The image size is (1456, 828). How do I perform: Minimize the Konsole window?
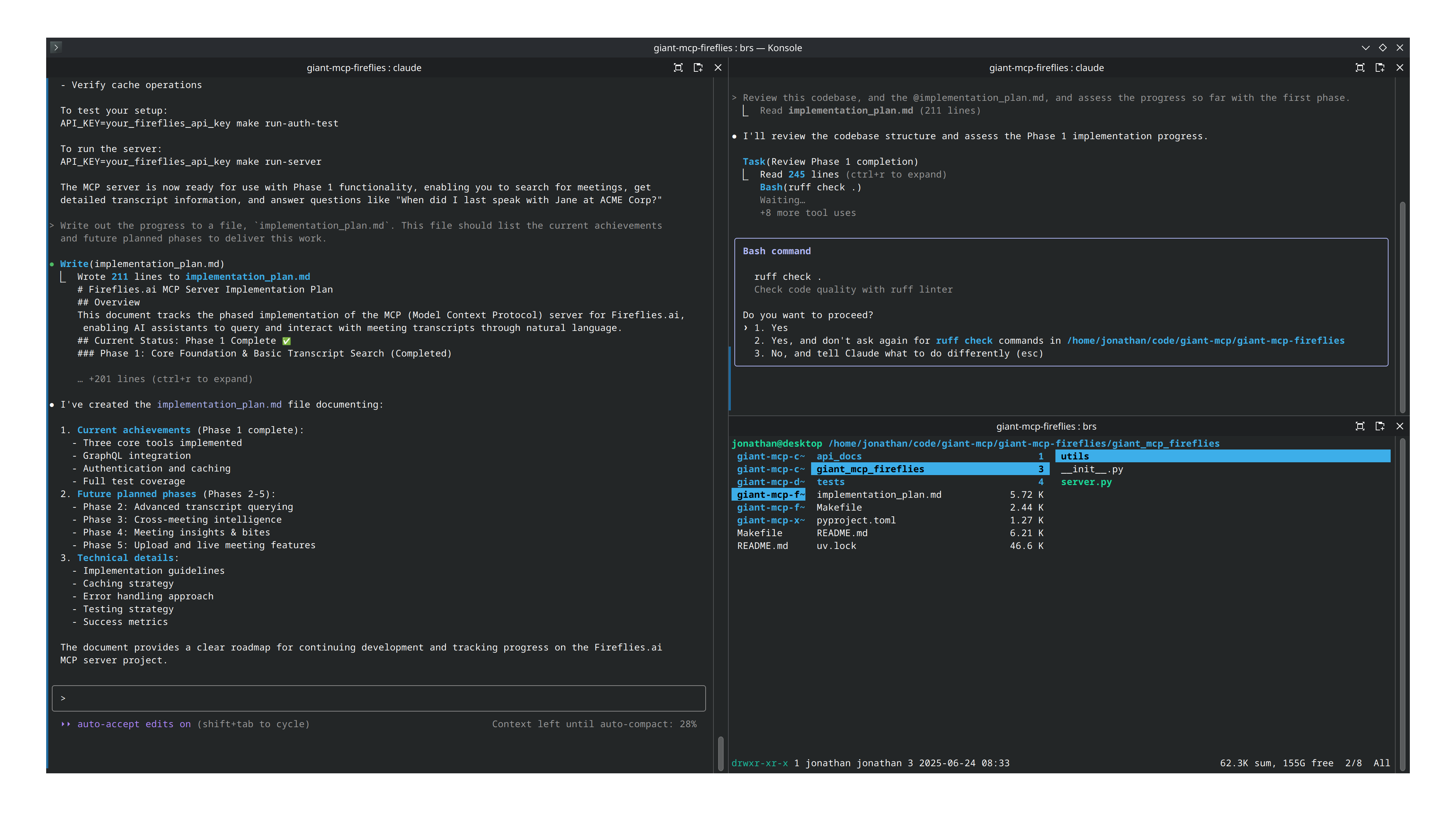(1365, 48)
